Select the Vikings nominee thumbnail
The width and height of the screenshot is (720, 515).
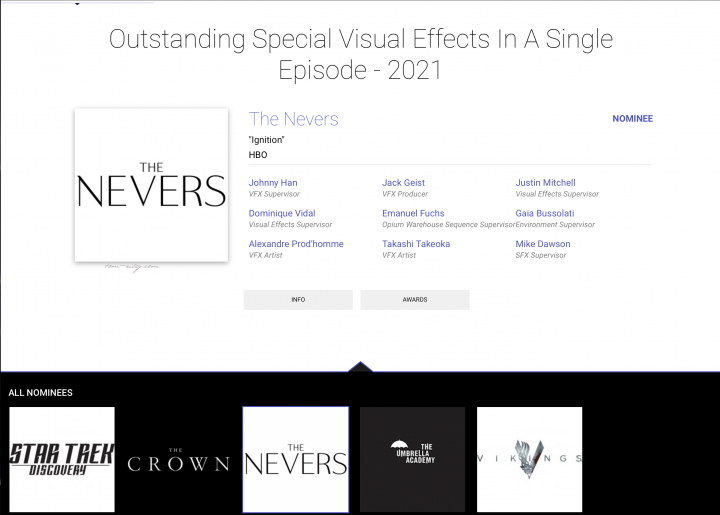tap(529, 459)
